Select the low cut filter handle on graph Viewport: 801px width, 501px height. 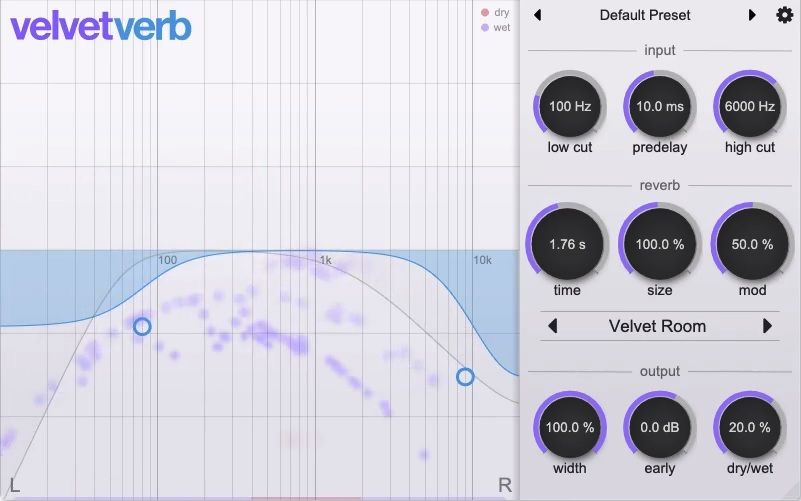[x=142, y=326]
